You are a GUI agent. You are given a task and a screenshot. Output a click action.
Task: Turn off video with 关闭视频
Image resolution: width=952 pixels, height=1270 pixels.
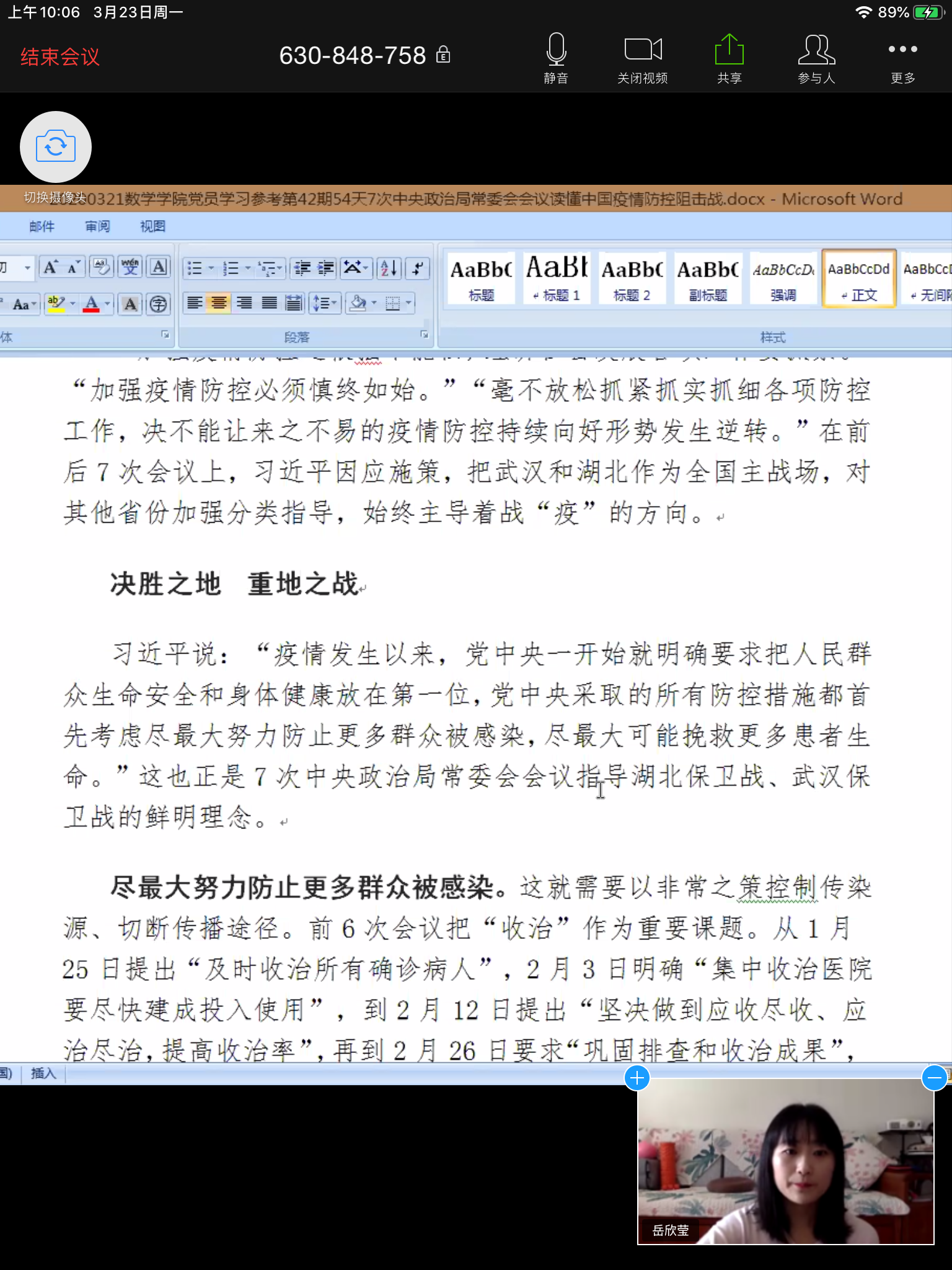(643, 58)
